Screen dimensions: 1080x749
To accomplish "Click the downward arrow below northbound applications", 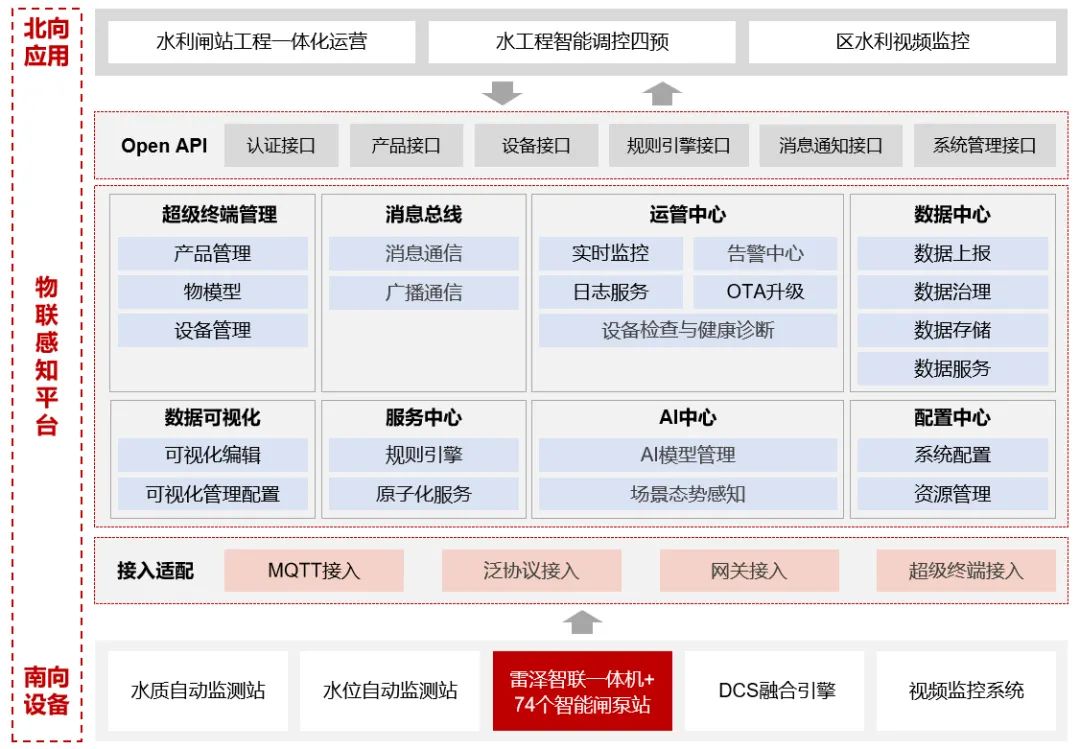I will pos(502,93).
